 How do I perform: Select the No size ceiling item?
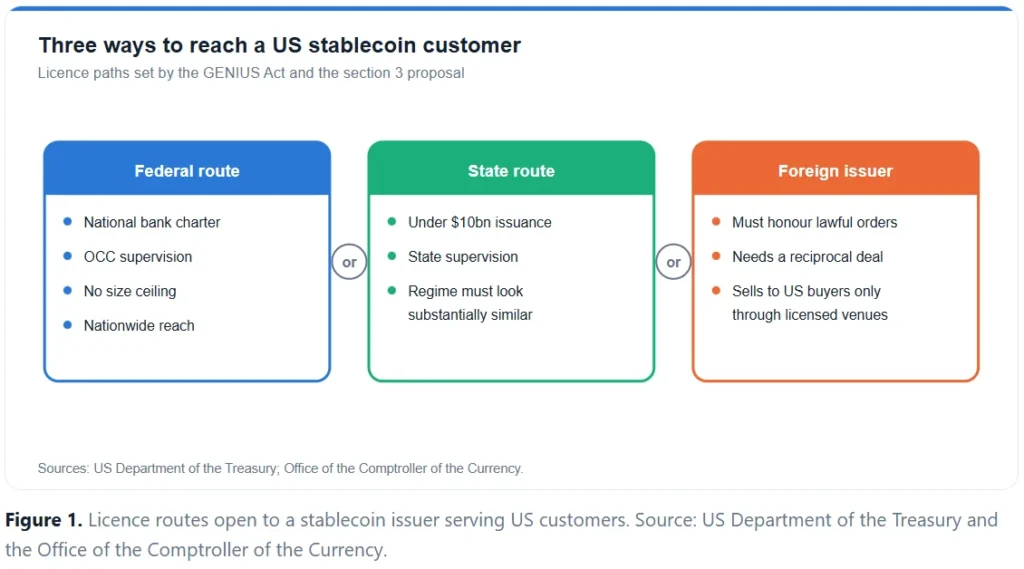click(x=130, y=291)
